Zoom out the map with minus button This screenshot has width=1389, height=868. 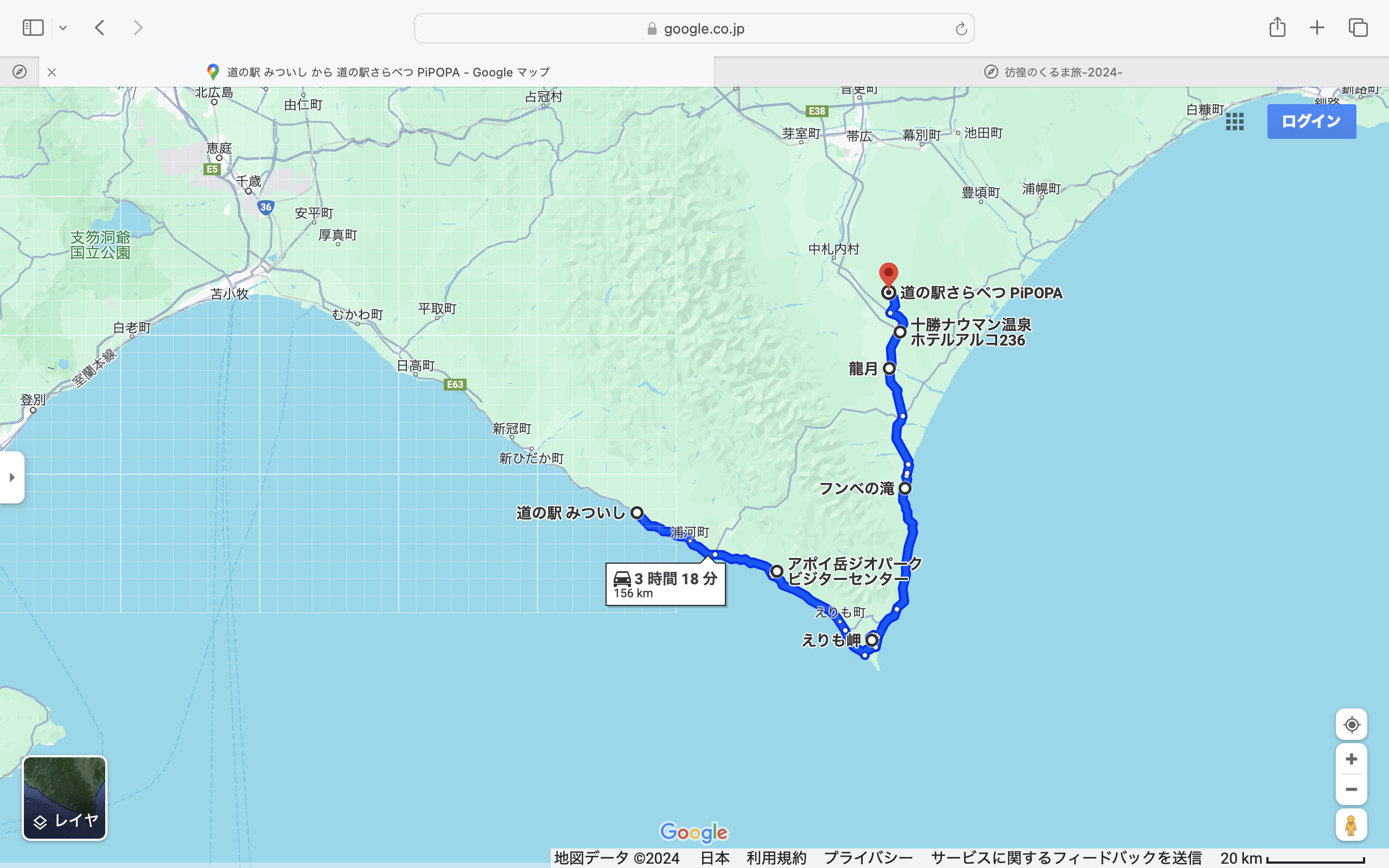1351,789
